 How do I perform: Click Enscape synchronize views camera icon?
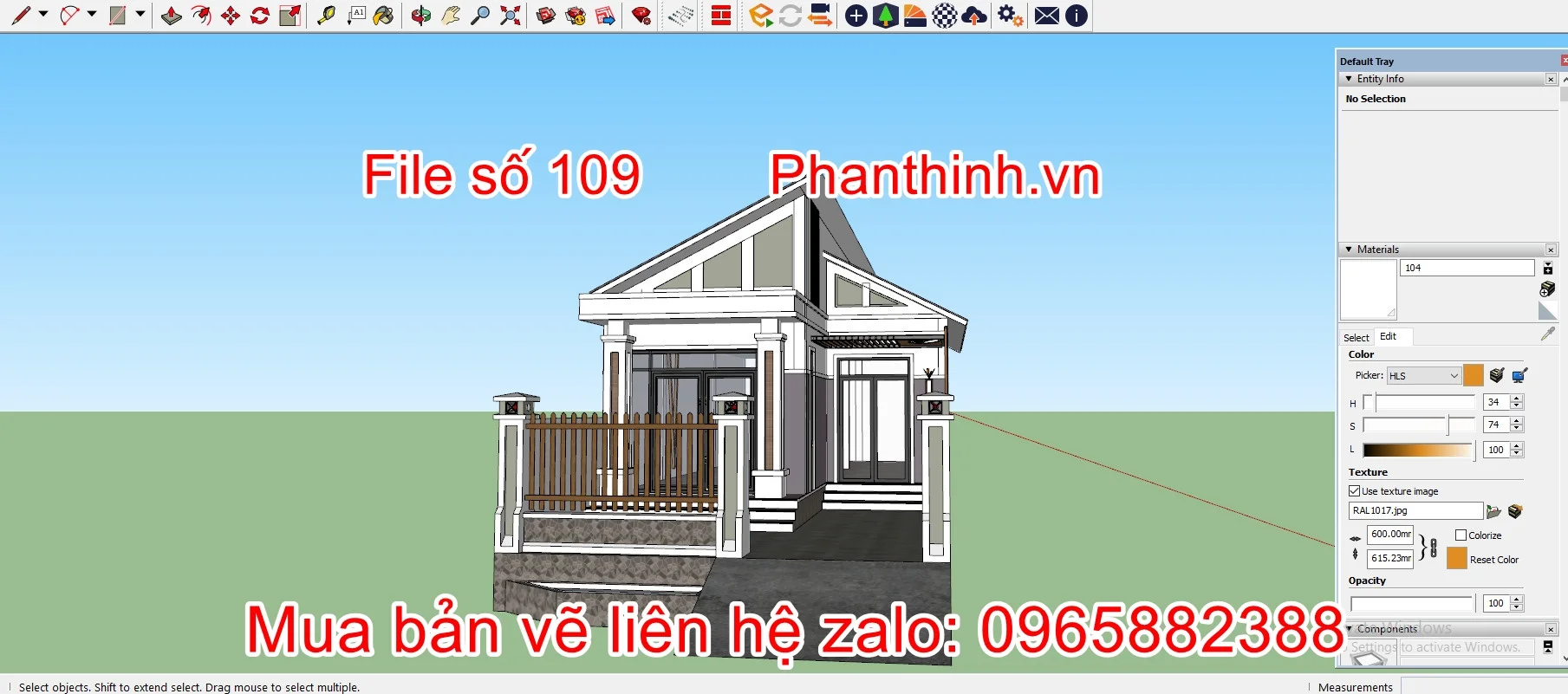tap(820, 15)
